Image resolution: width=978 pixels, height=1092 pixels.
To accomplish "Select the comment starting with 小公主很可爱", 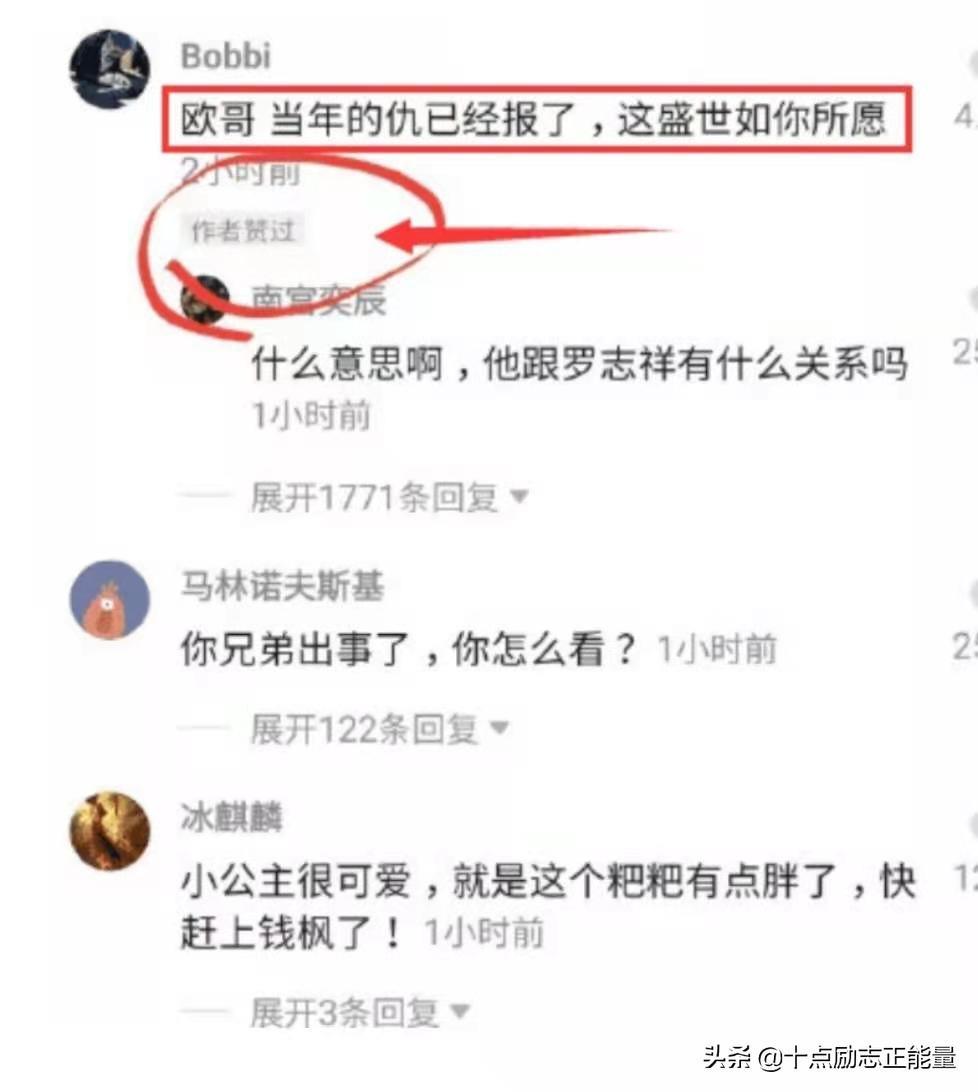I will pyautogui.click(x=548, y=905).
